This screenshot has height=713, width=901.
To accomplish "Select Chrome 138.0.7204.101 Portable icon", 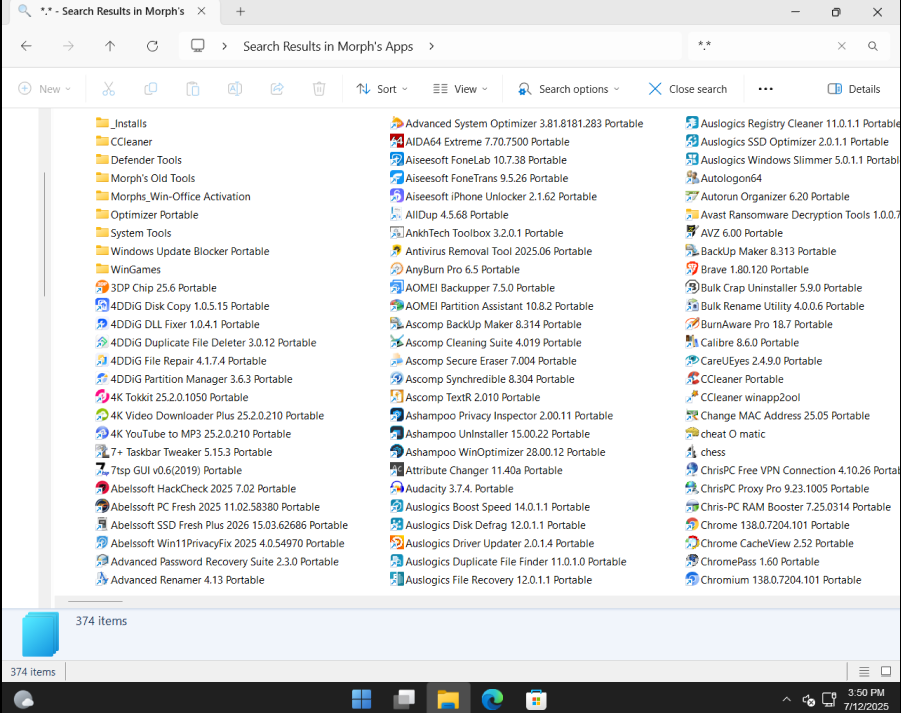I will click(692, 525).
